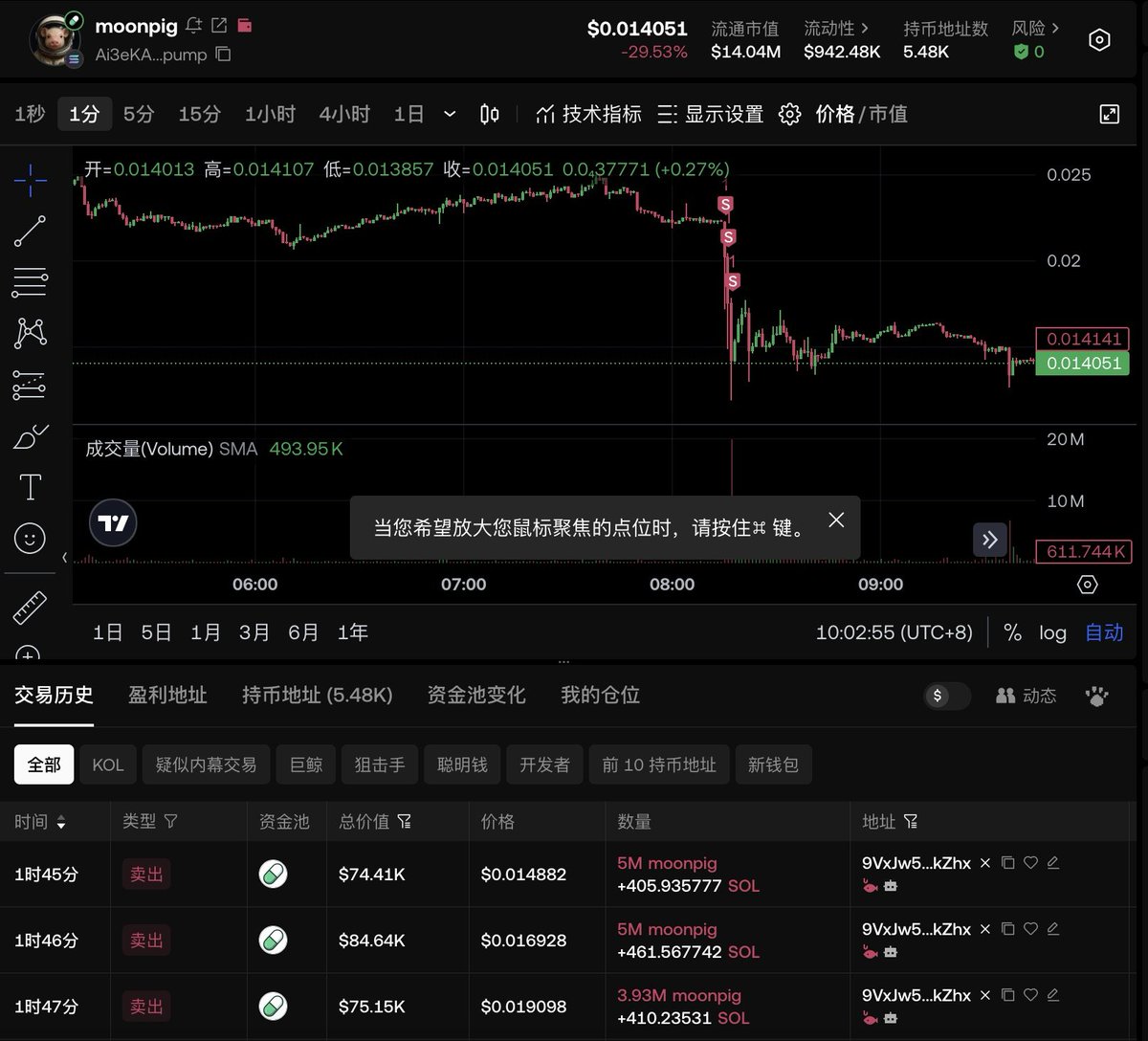Select the crosshair cursor tool
Screen dimensions: 1148x1041
[30, 179]
